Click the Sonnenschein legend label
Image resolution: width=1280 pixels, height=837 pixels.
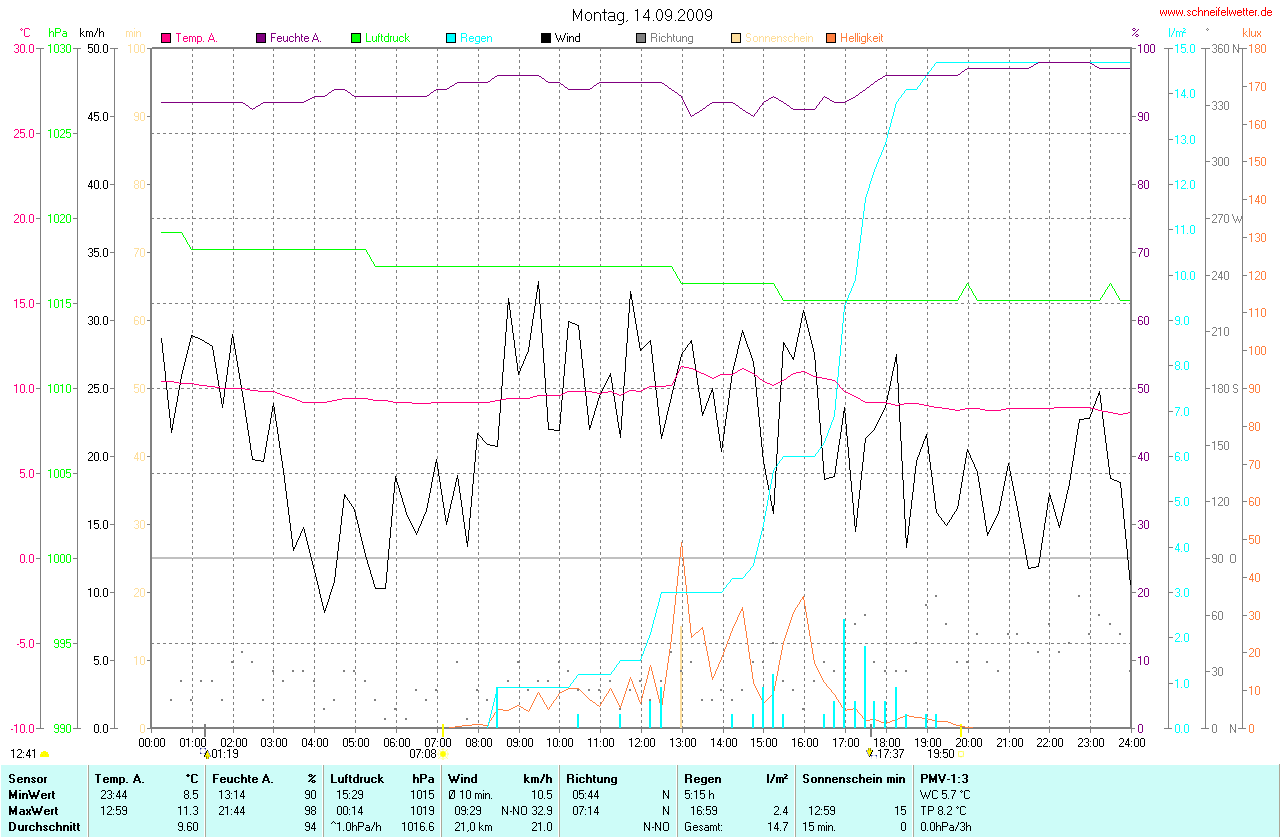[x=779, y=38]
